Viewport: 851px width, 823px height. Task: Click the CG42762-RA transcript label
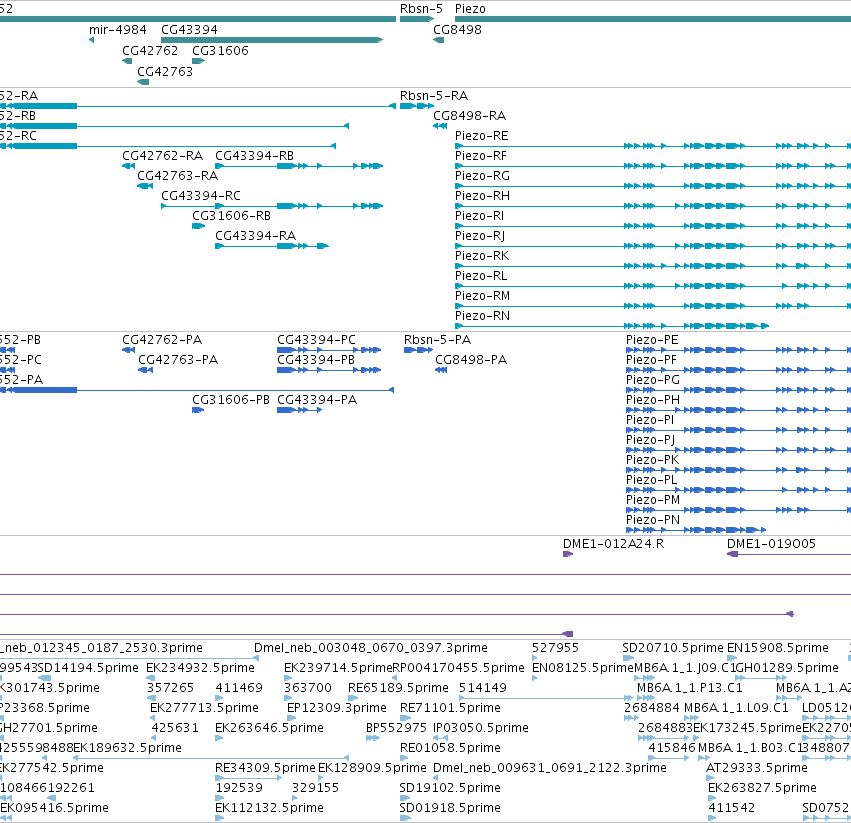162,156
